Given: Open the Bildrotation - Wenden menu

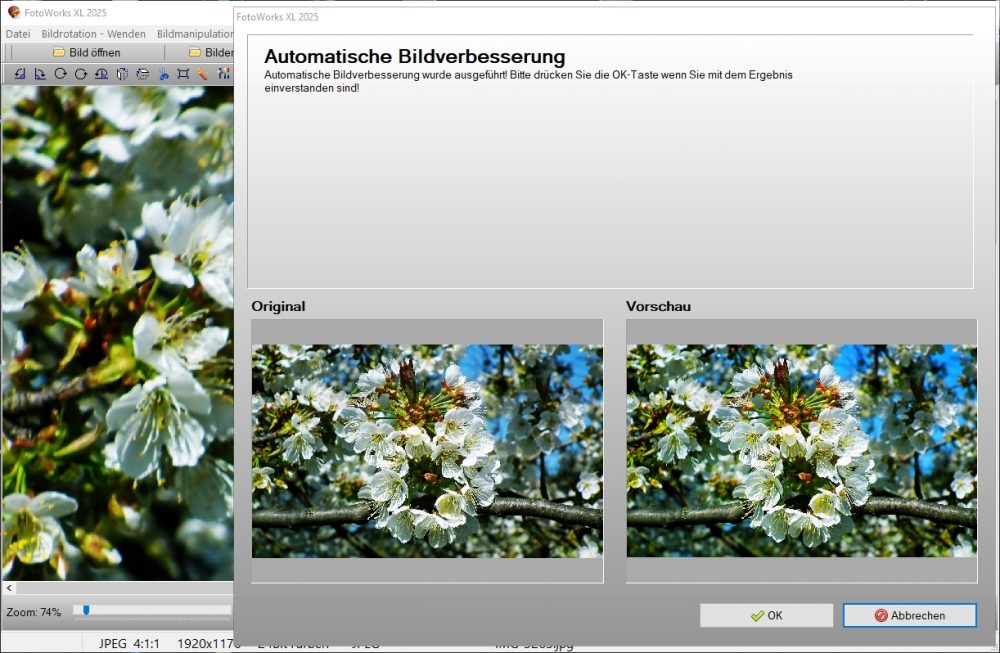Looking at the screenshot, I should [x=91, y=33].
